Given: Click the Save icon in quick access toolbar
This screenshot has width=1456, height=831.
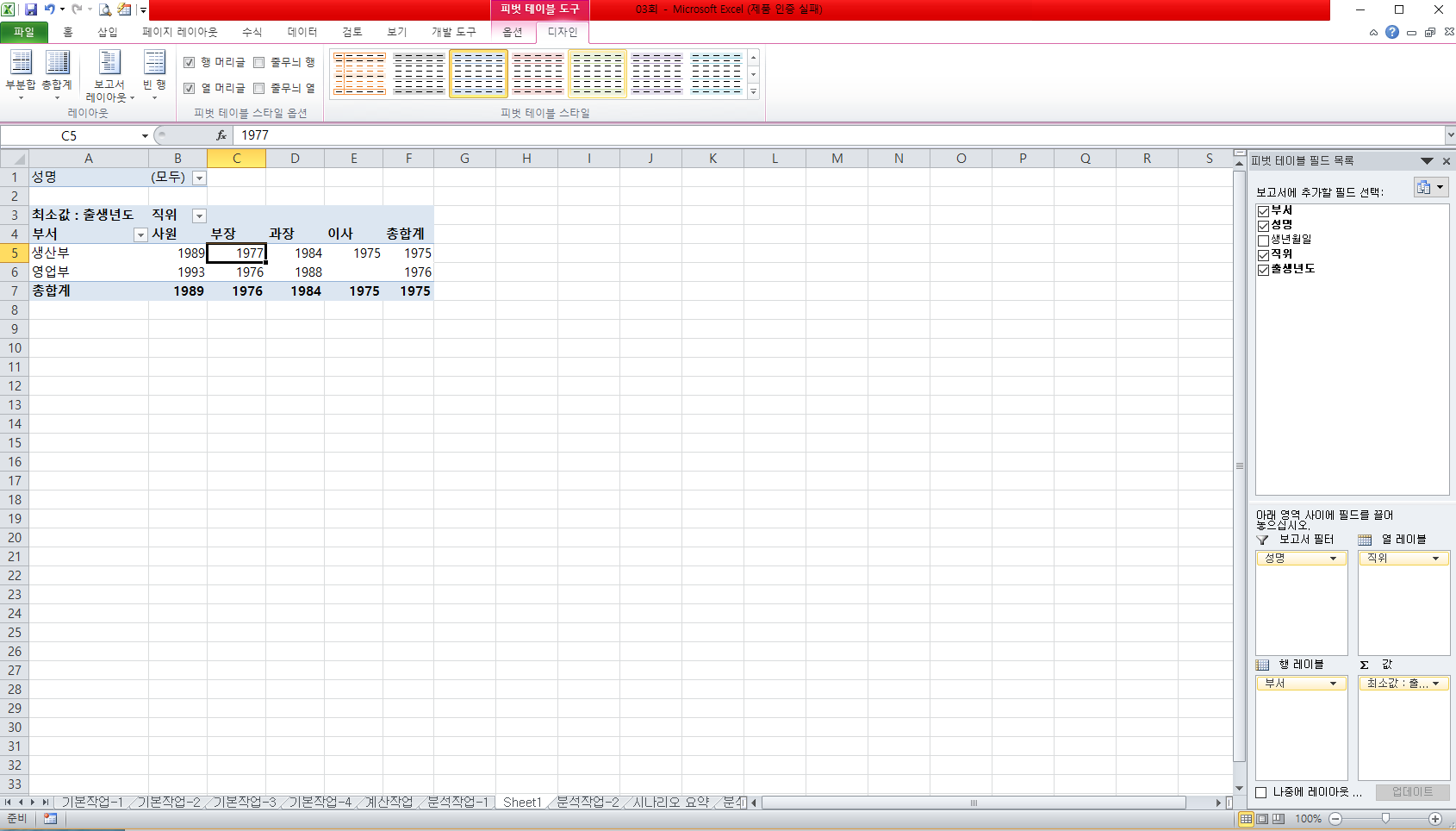Looking at the screenshot, I should [31, 9].
